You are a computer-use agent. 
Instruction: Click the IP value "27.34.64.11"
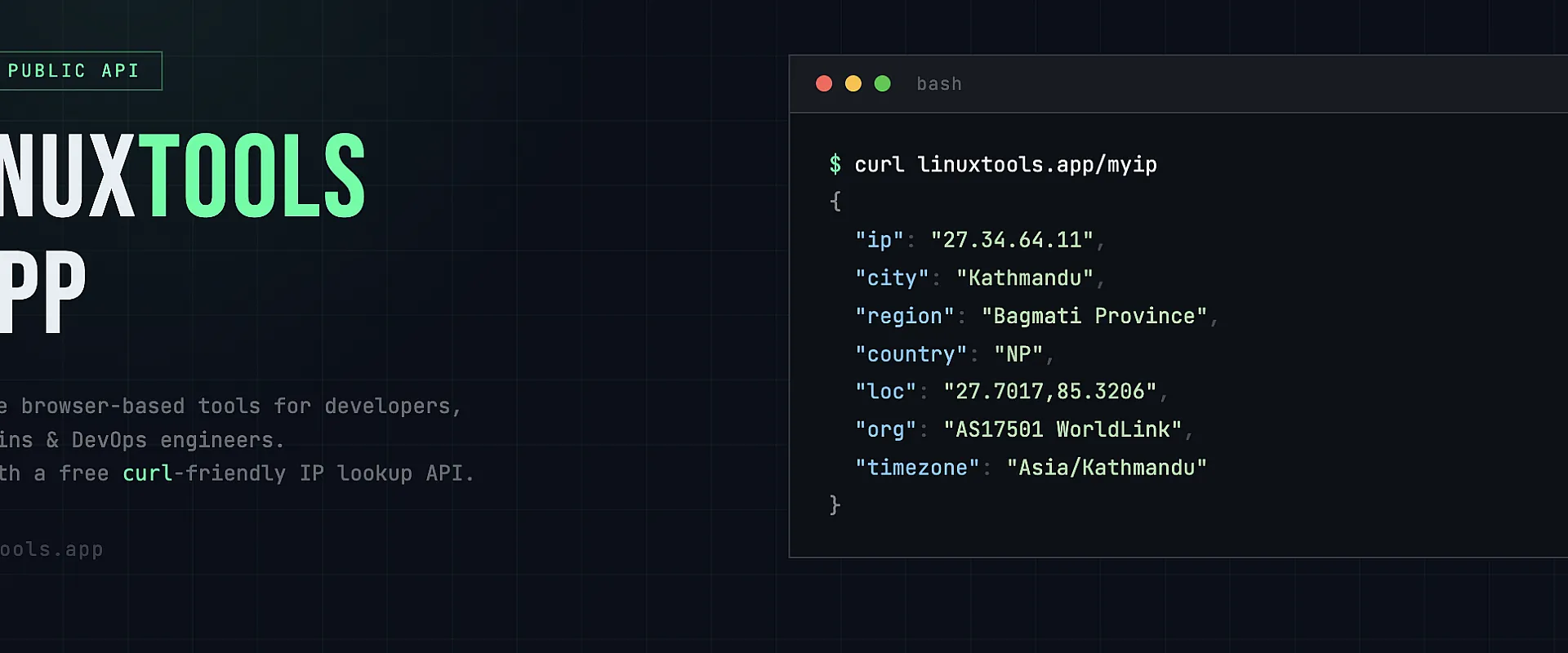(x=1012, y=240)
